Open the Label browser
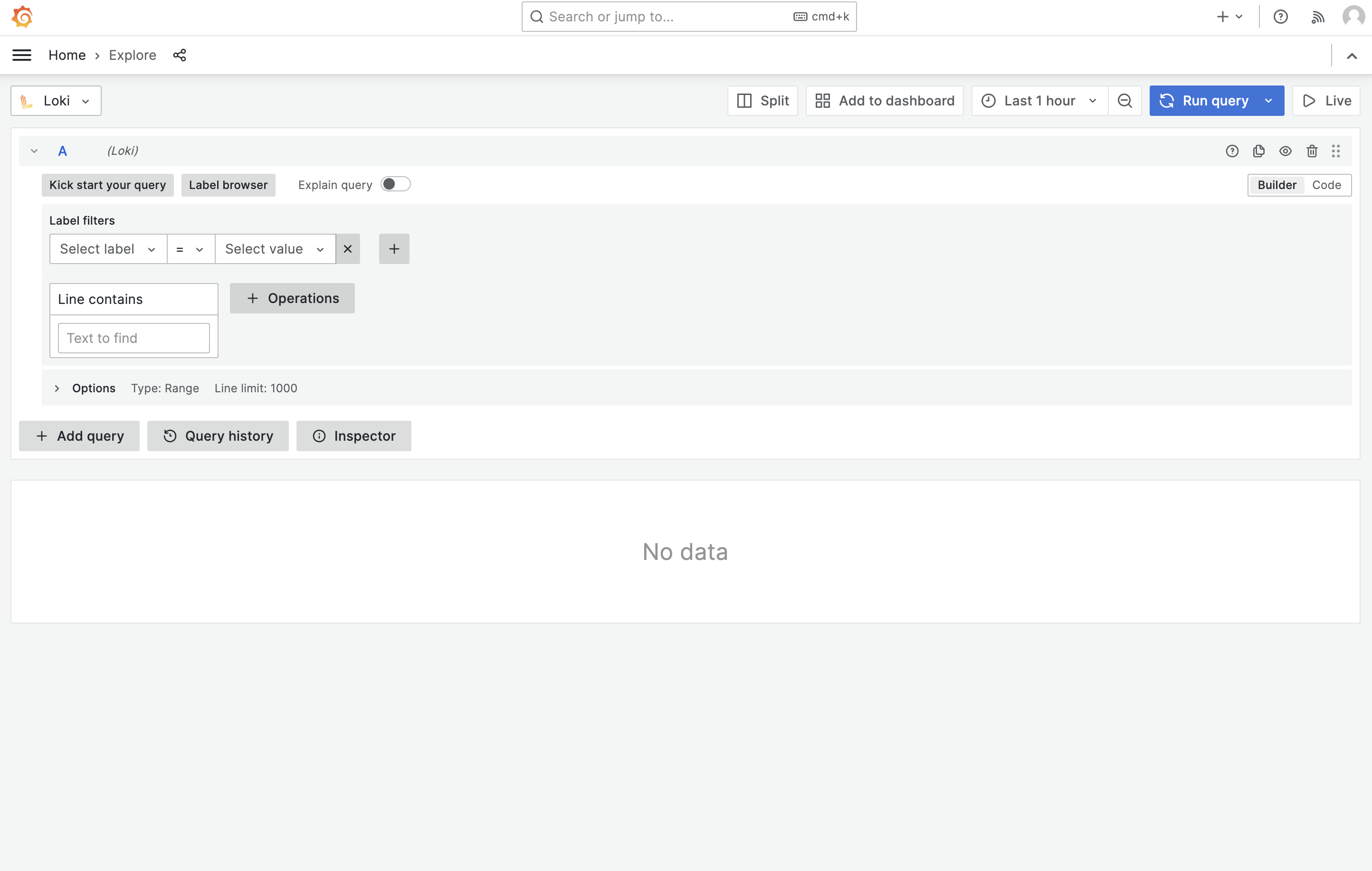 (228, 185)
